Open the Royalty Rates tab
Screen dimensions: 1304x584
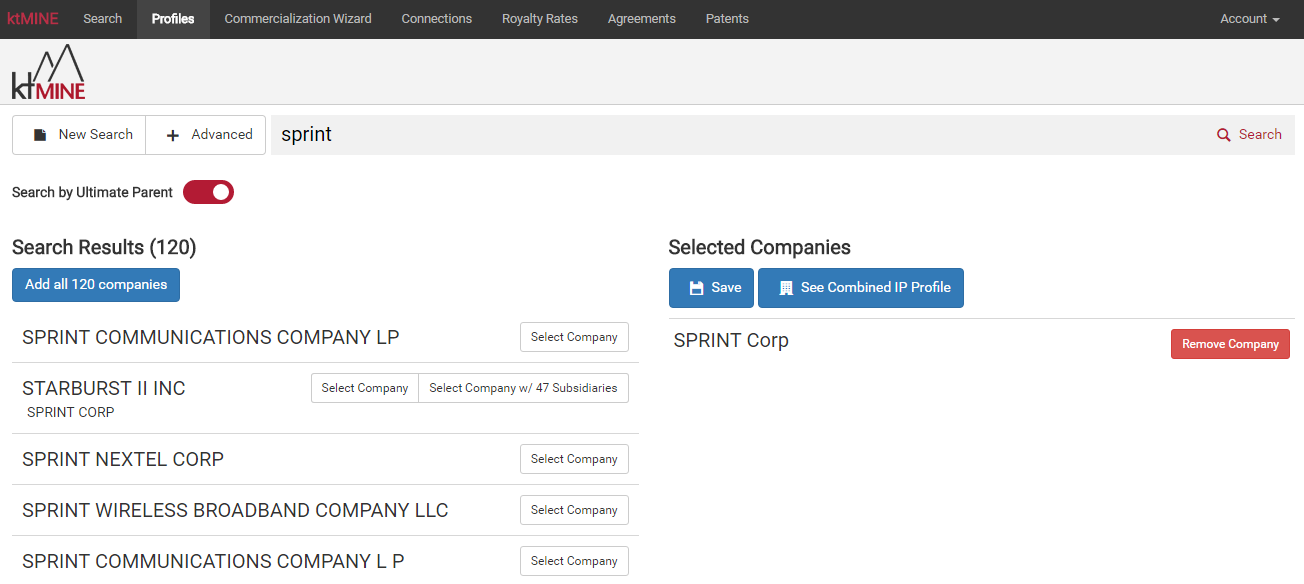[540, 19]
